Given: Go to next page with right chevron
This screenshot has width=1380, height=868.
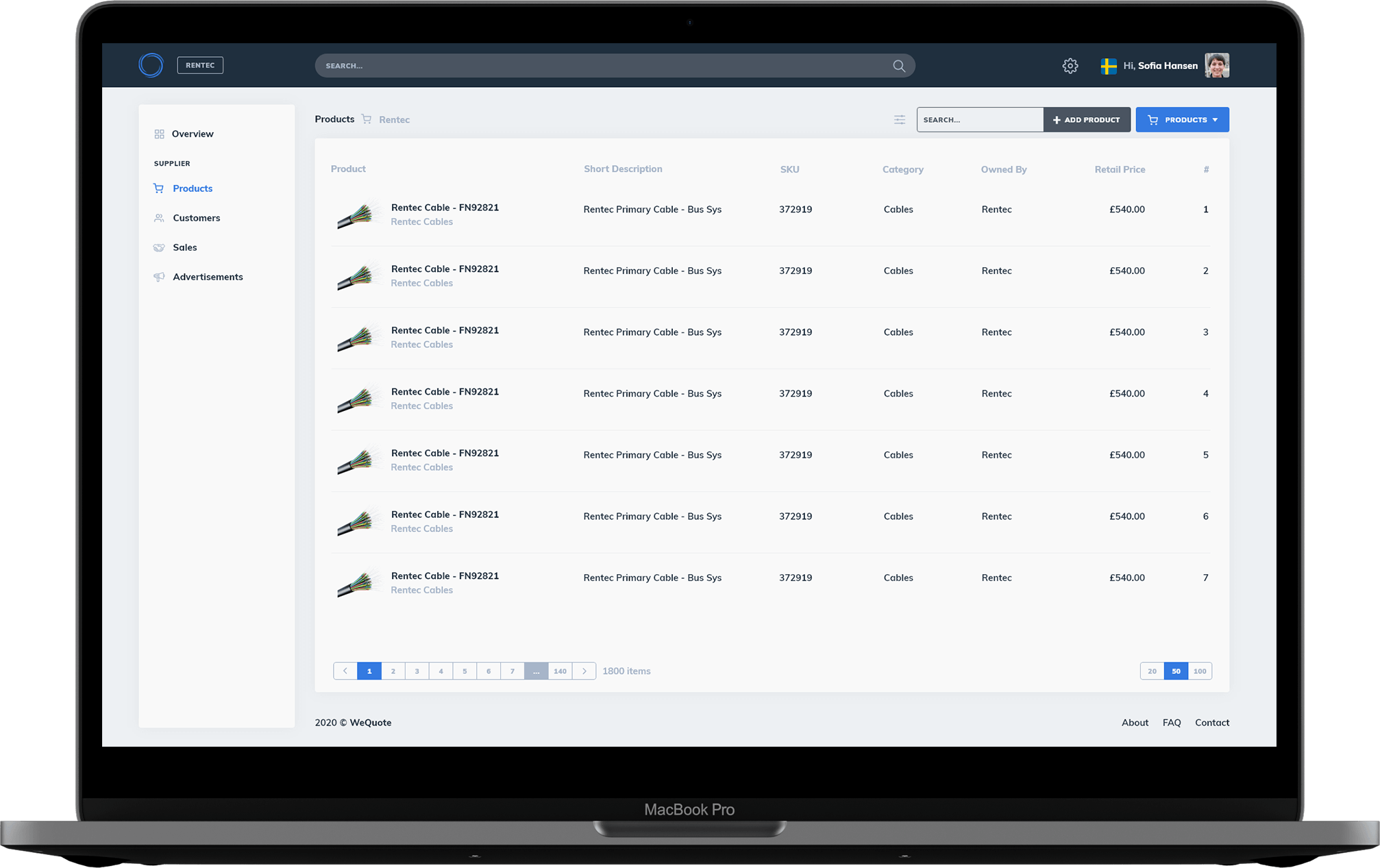Looking at the screenshot, I should coord(584,671).
